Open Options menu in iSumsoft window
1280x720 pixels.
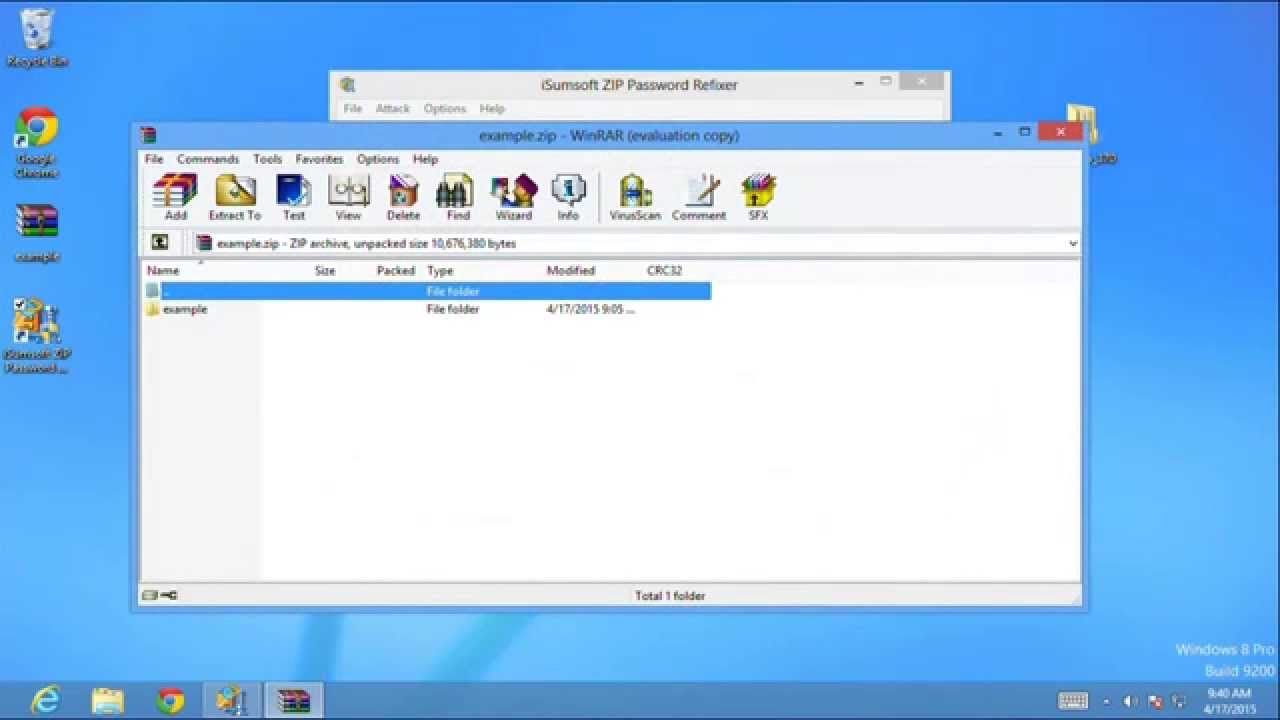445,108
